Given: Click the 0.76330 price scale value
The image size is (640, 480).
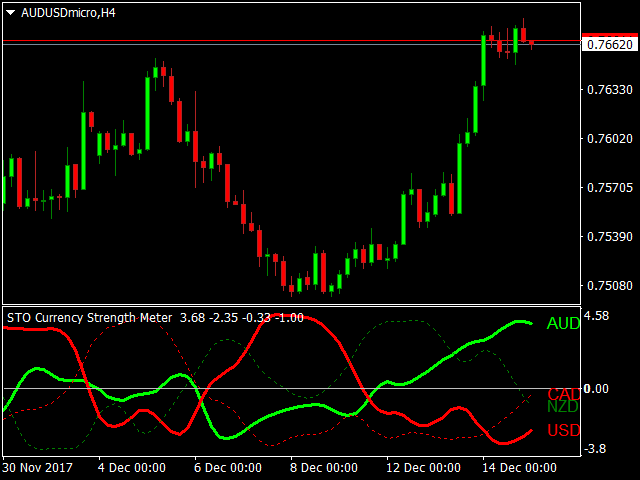Looking at the screenshot, I should (610, 89).
